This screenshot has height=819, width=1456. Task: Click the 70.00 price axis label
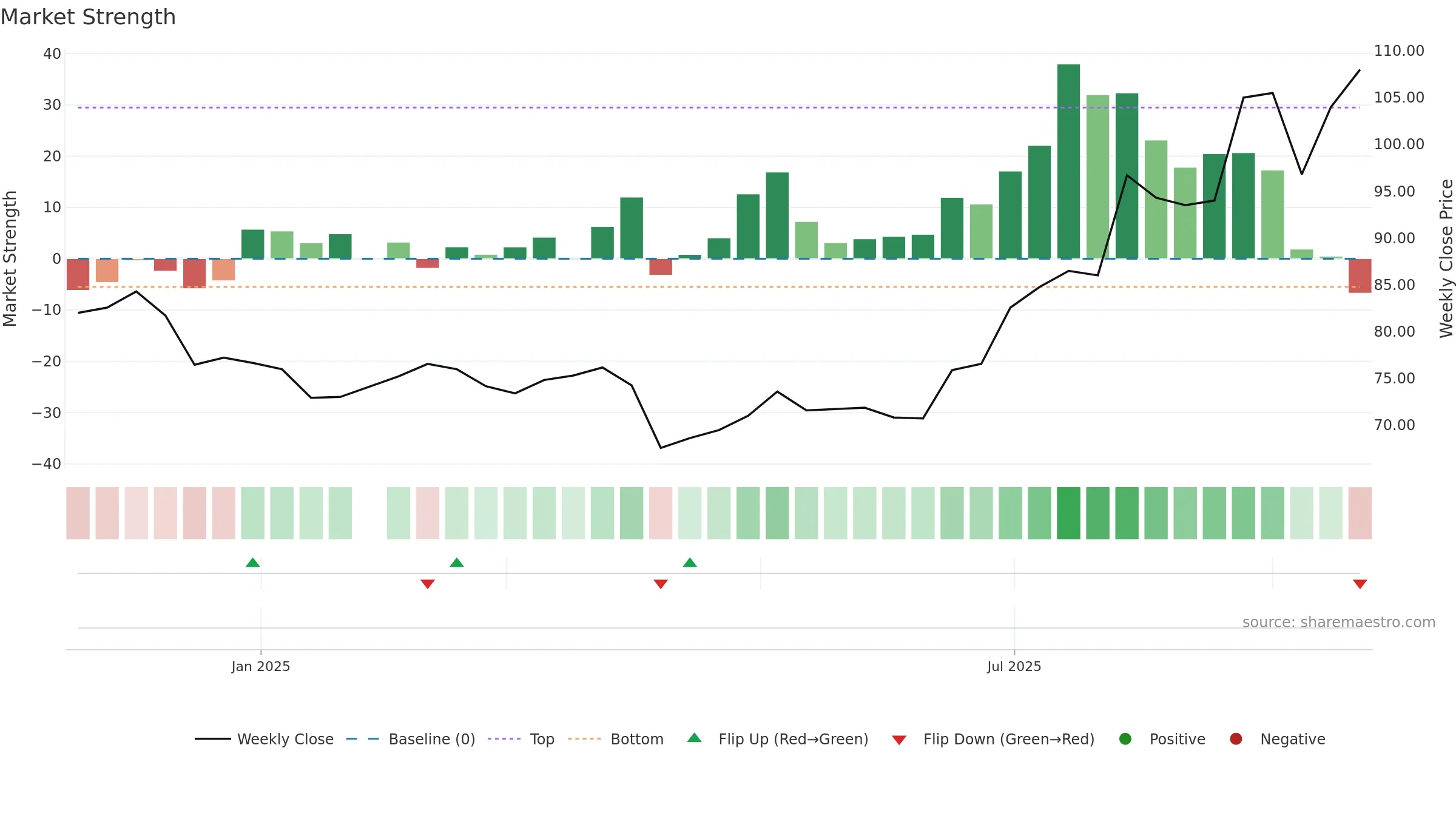1395,425
